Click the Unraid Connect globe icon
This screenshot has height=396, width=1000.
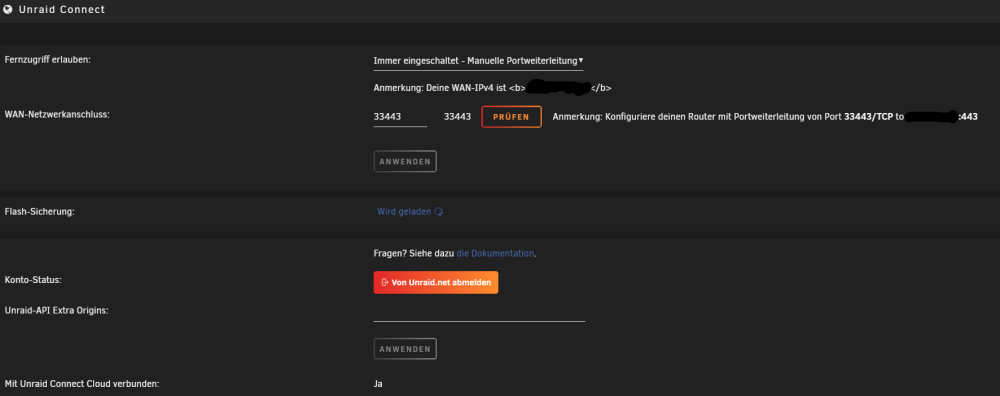tap(8, 10)
